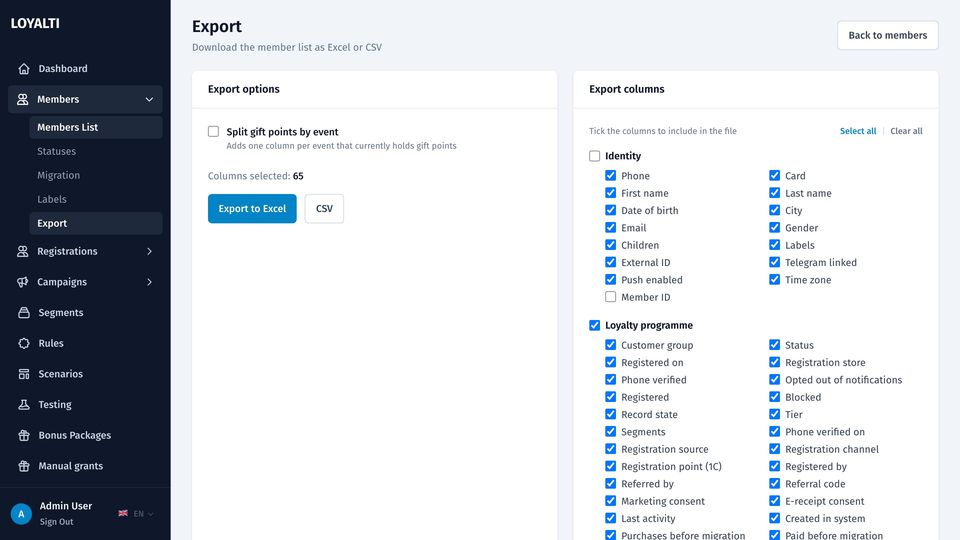This screenshot has width=960, height=540.
Task: Select the Export submenu item
Action: [x=96, y=223]
